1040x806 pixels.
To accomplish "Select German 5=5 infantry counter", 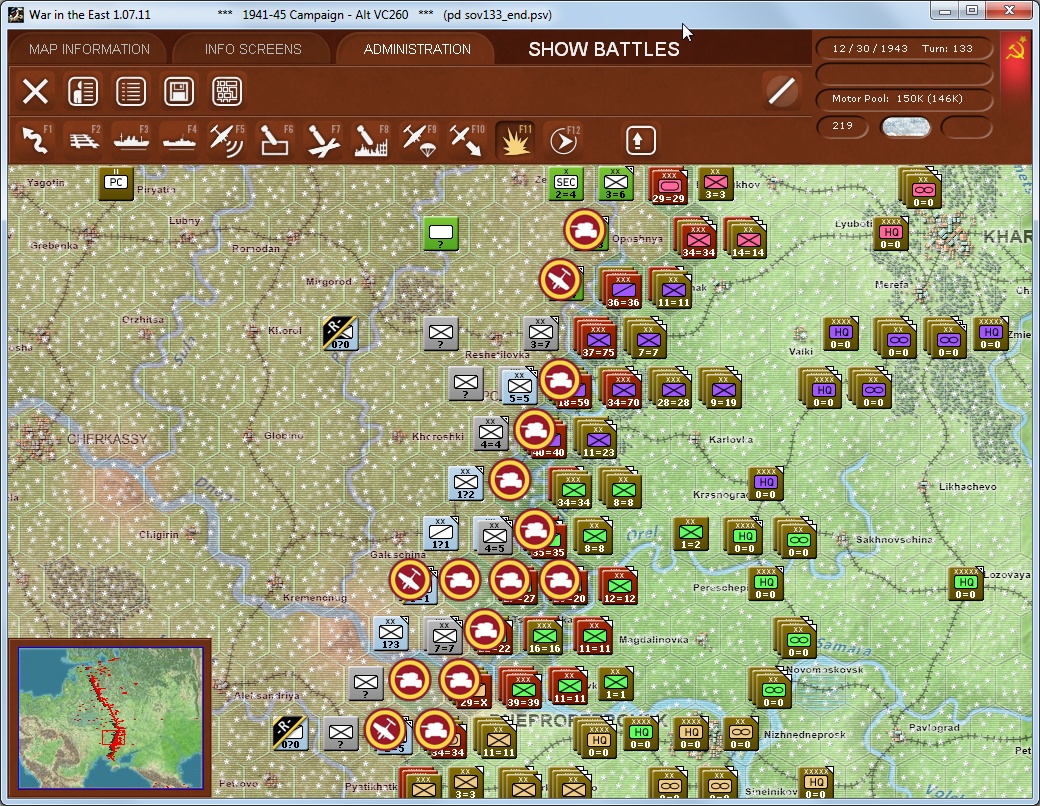I will (519, 387).
